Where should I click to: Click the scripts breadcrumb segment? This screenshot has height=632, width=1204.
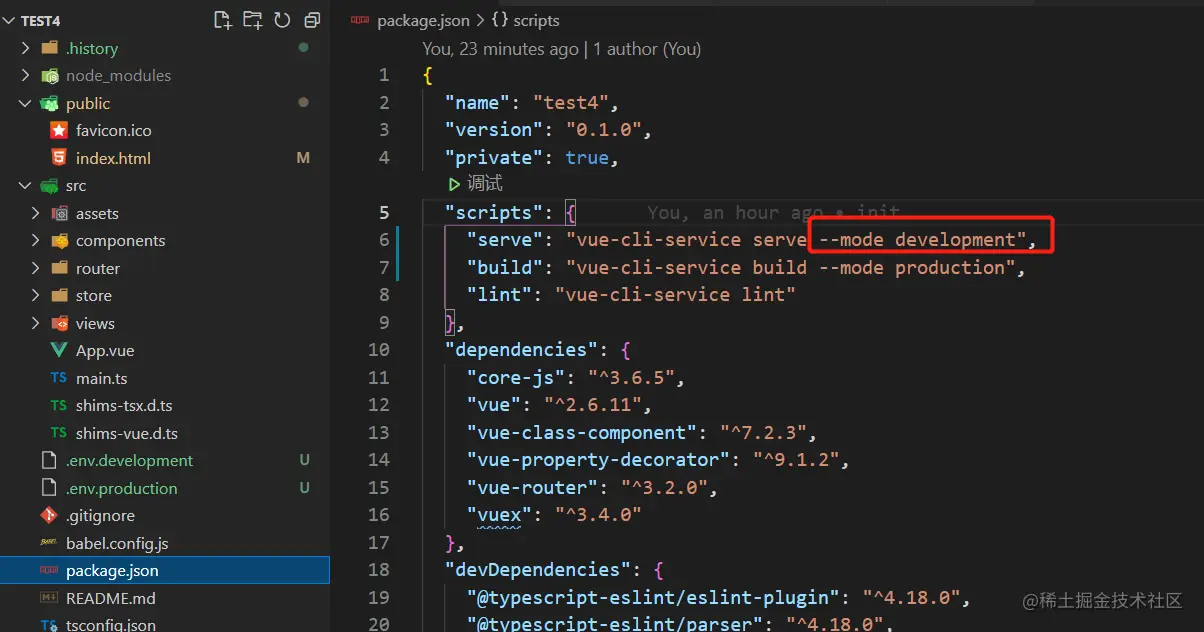537,20
